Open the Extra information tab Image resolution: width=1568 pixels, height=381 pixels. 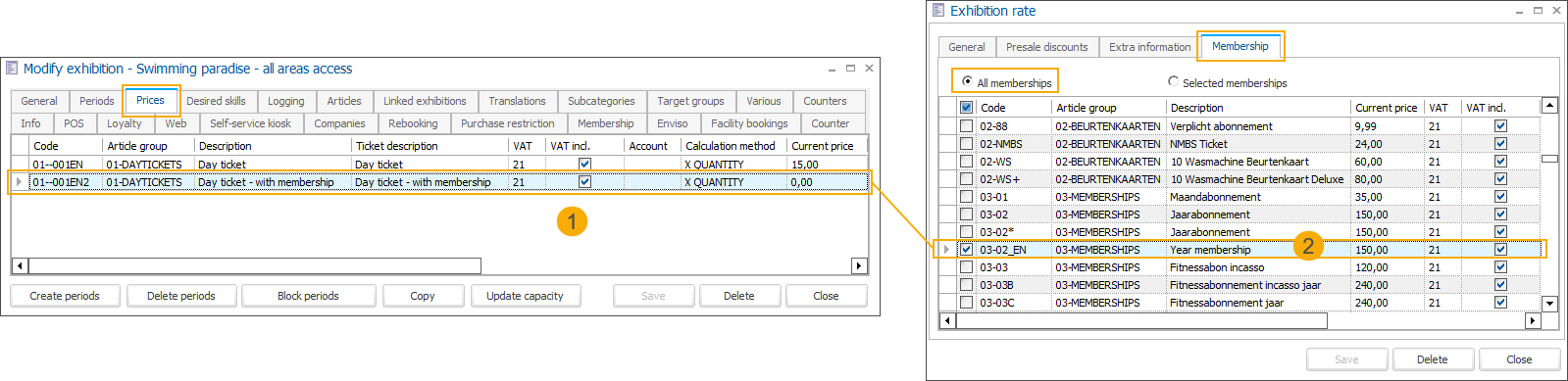(1150, 47)
